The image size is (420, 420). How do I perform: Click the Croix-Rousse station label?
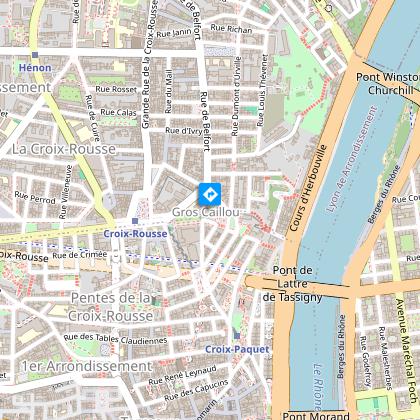(135, 234)
